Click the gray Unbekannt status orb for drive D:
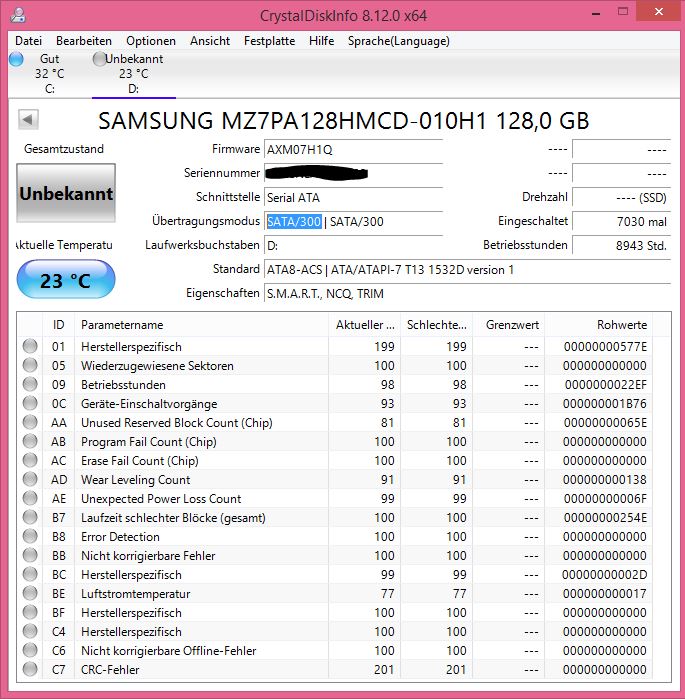This screenshot has width=685, height=699. click(x=99, y=59)
